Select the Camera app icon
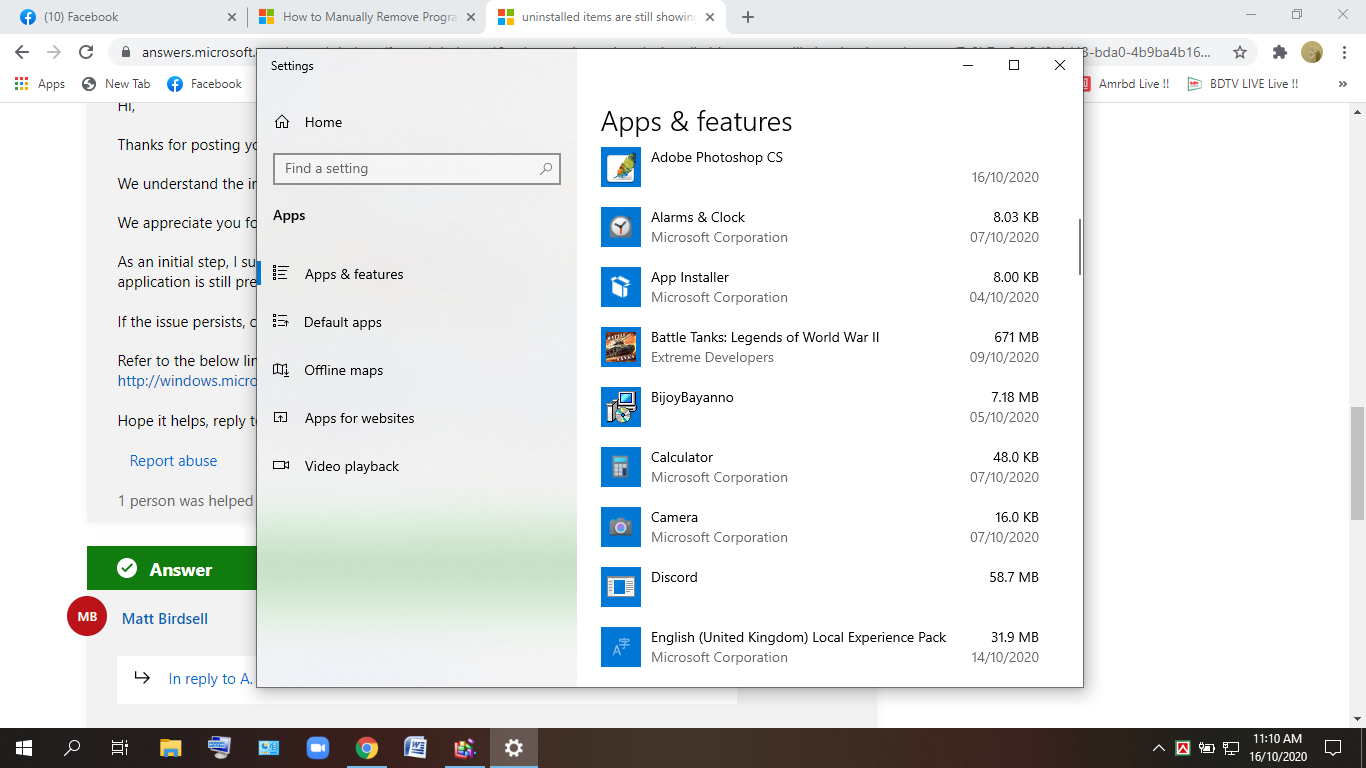This screenshot has height=768, width=1366. (620, 527)
